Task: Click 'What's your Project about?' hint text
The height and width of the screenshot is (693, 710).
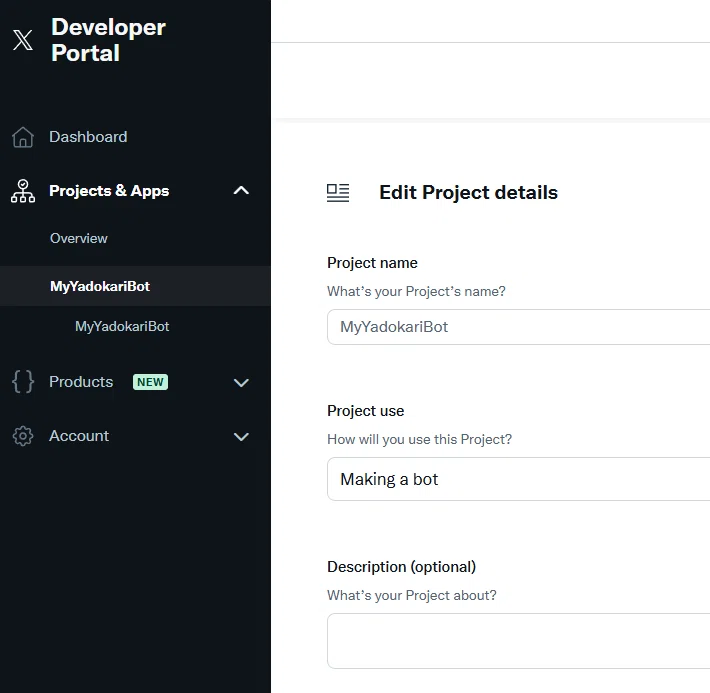Action: pos(412,595)
